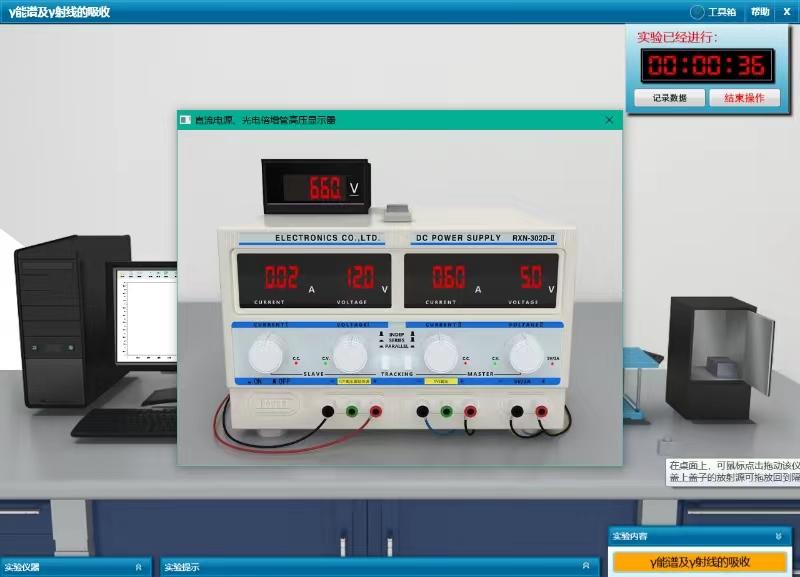Click the master green ground terminal
The height and width of the screenshot is (577, 800).
446,411
